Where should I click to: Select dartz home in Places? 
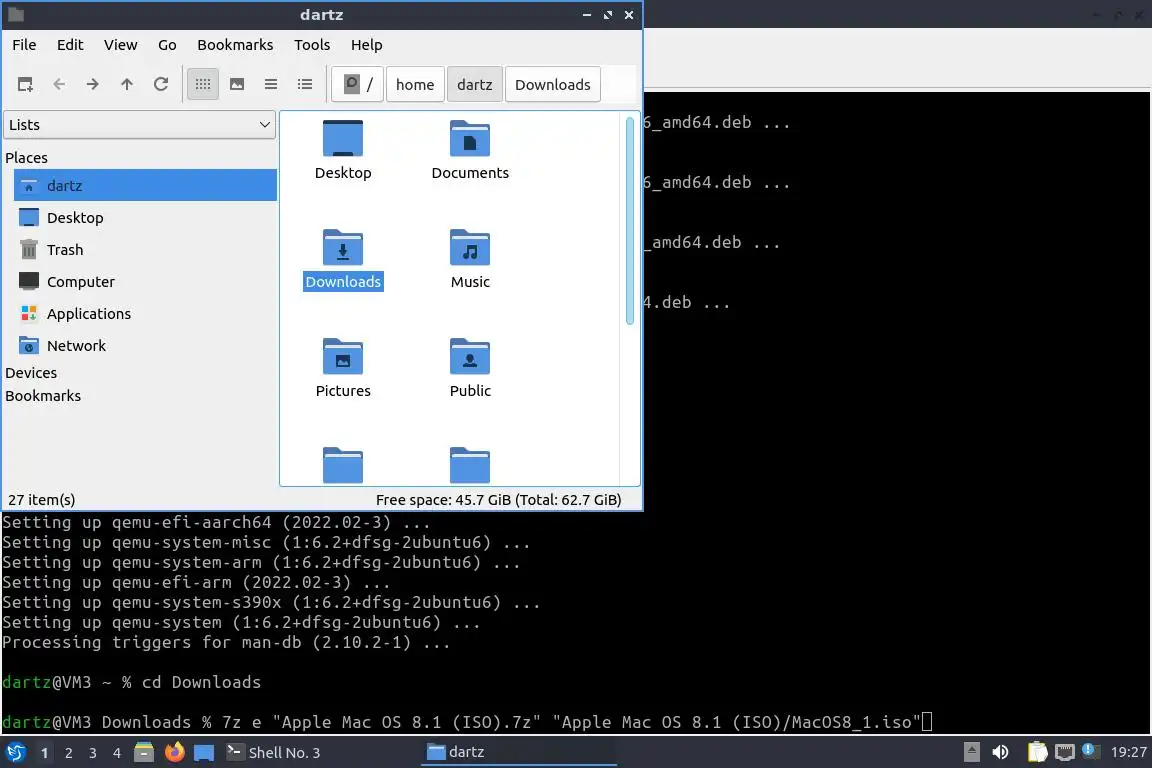145,185
